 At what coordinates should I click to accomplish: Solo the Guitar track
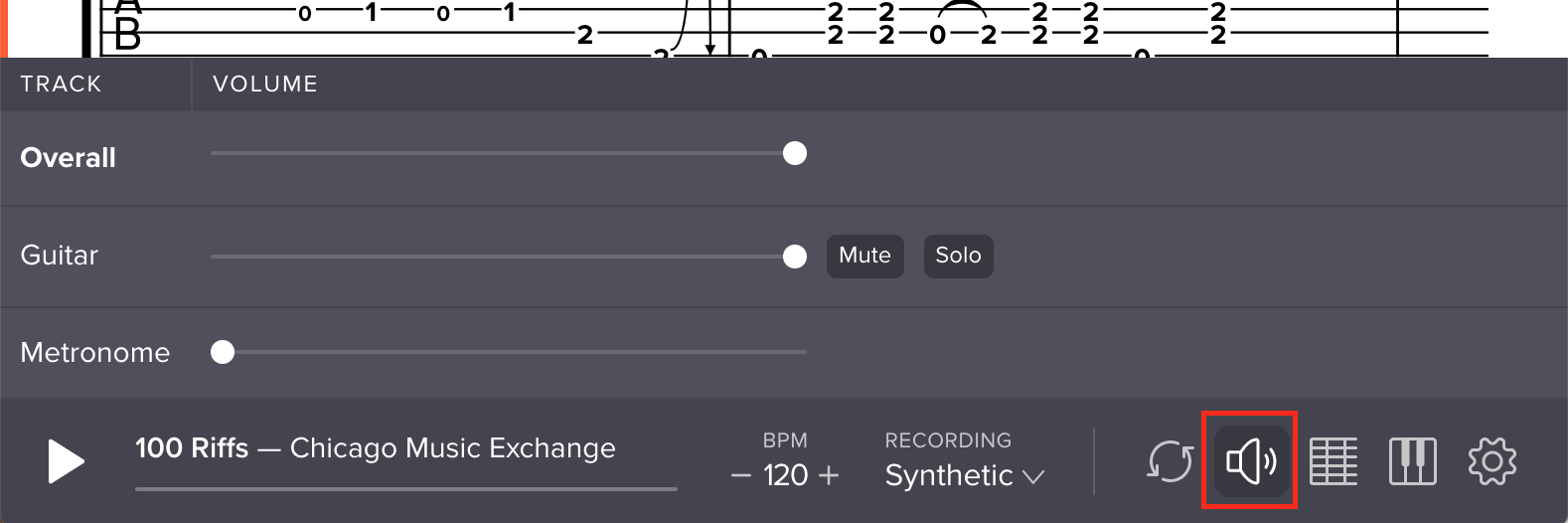[x=958, y=256]
